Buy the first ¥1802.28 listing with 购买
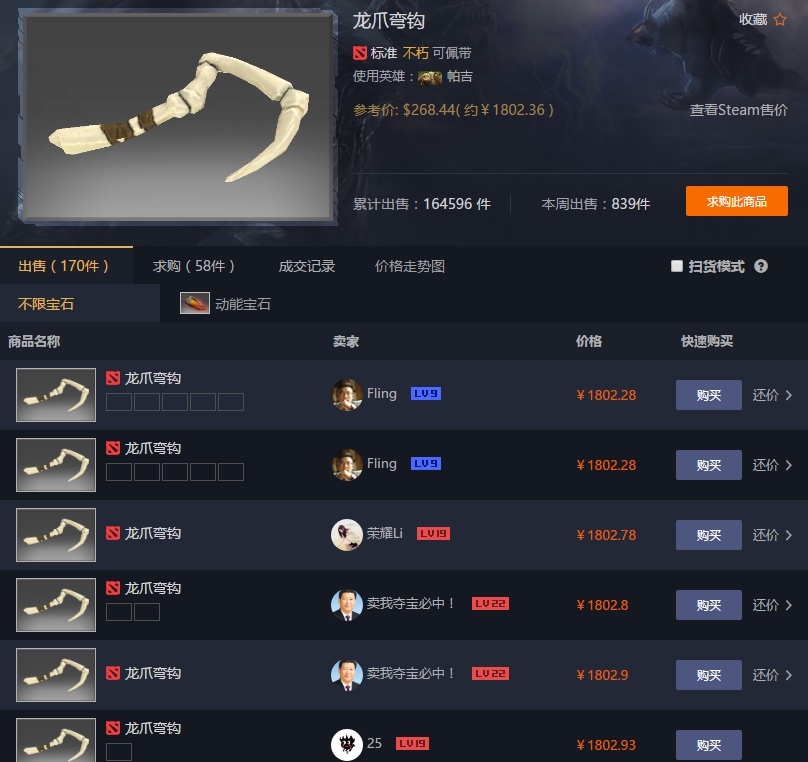Image resolution: width=808 pixels, height=762 pixels. coord(709,395)
